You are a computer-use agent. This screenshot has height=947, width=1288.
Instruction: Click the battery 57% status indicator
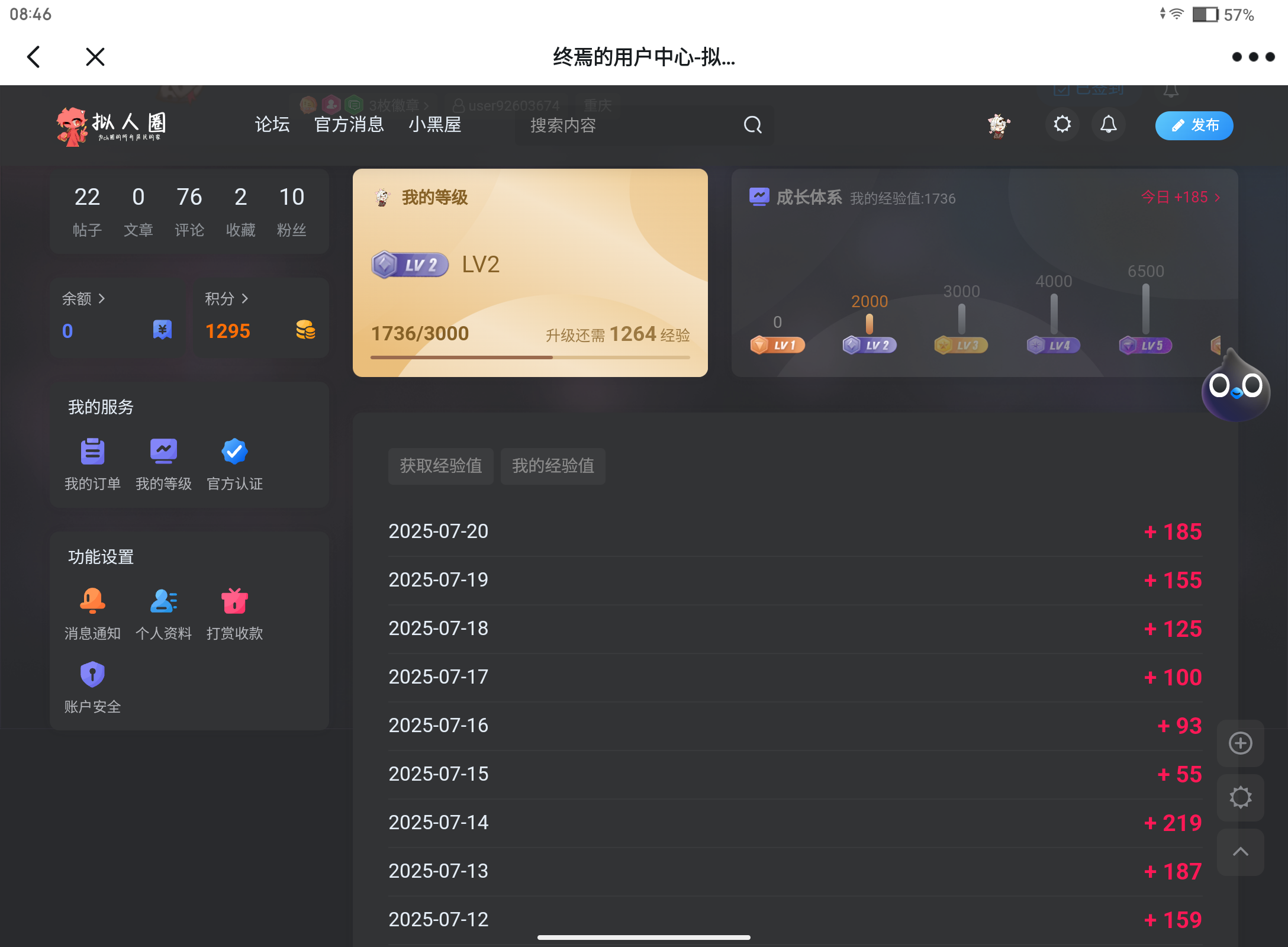1223,15
